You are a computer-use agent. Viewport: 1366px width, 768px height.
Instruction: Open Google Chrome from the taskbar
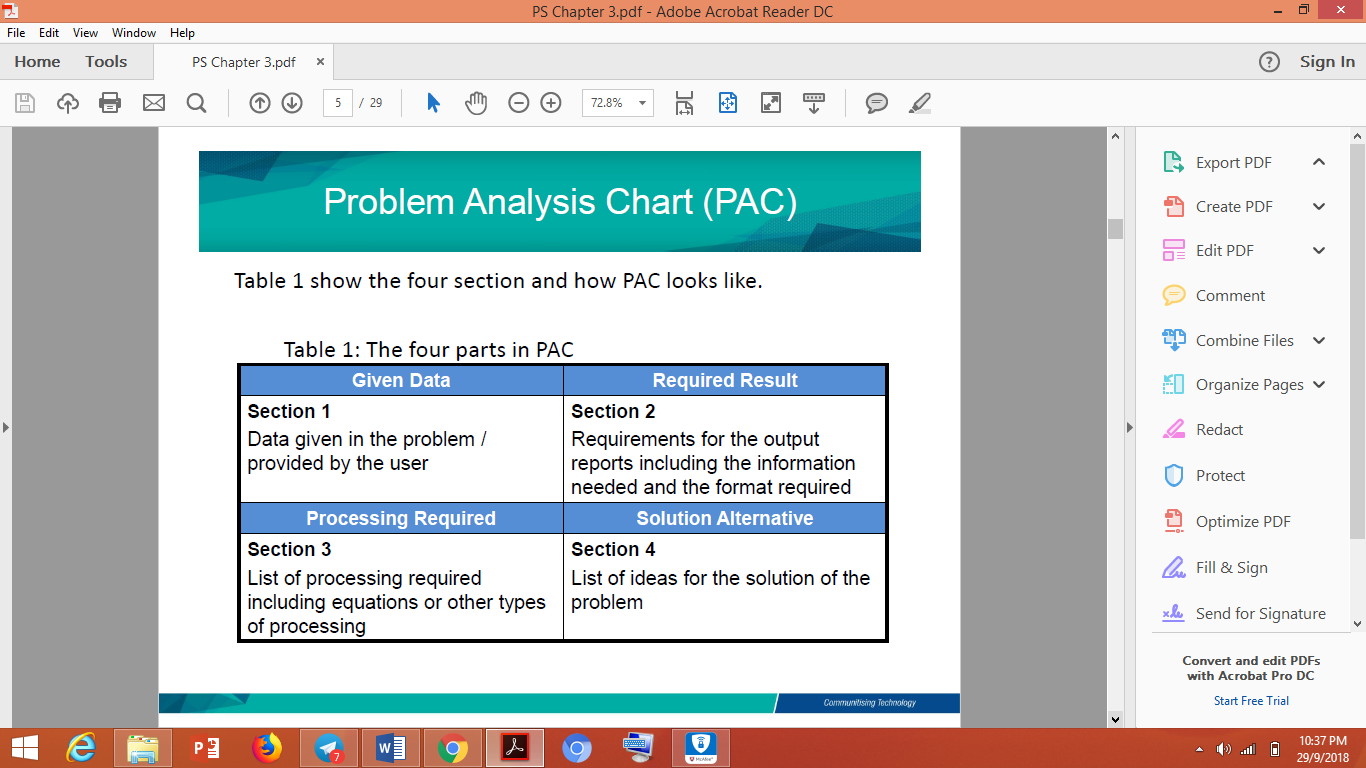(453, 747)
